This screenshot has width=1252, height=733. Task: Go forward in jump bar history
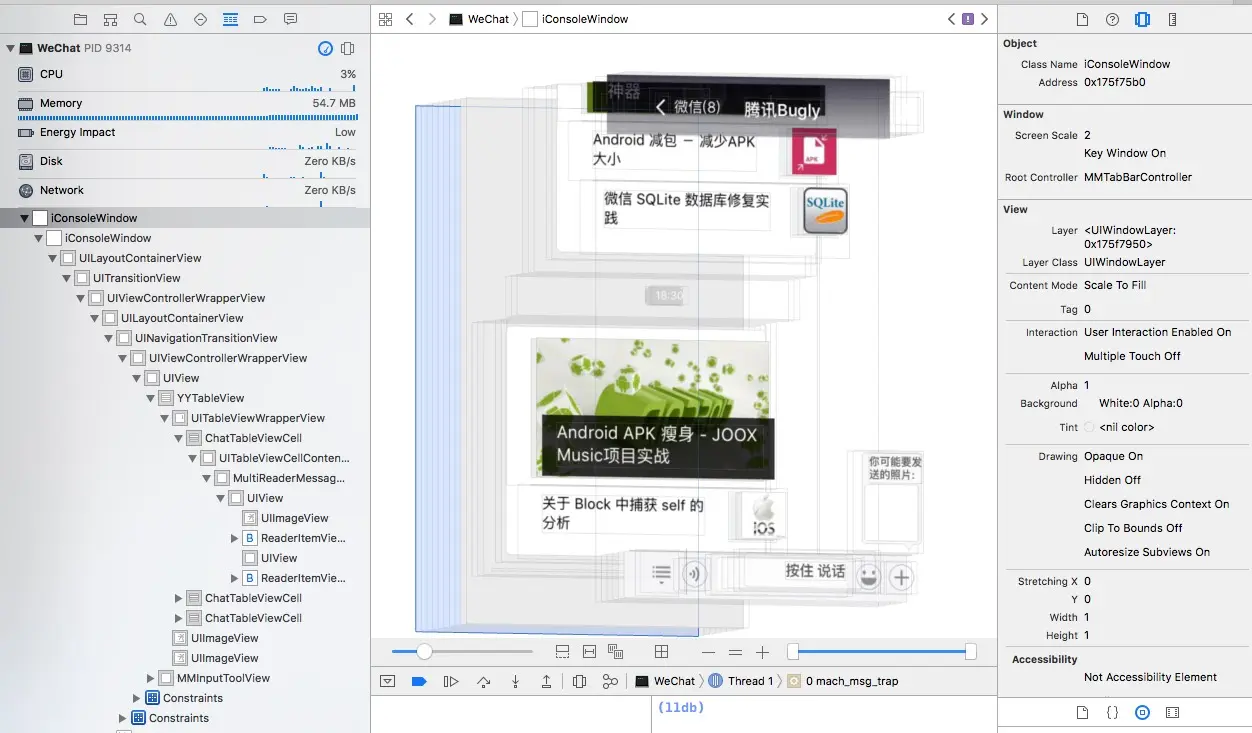(432, 19)
